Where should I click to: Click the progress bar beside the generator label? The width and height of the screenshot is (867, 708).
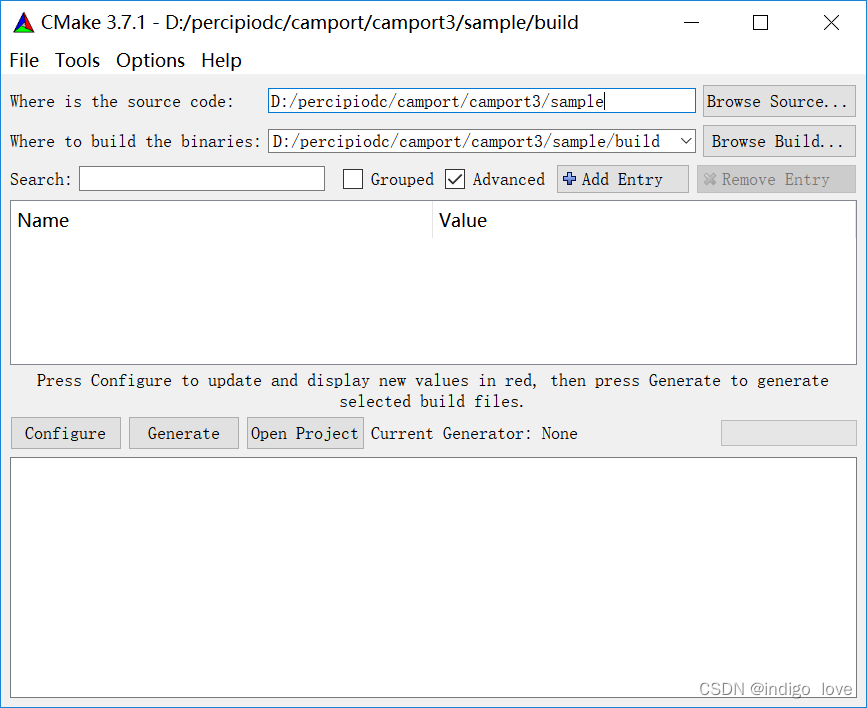point(788,433)
